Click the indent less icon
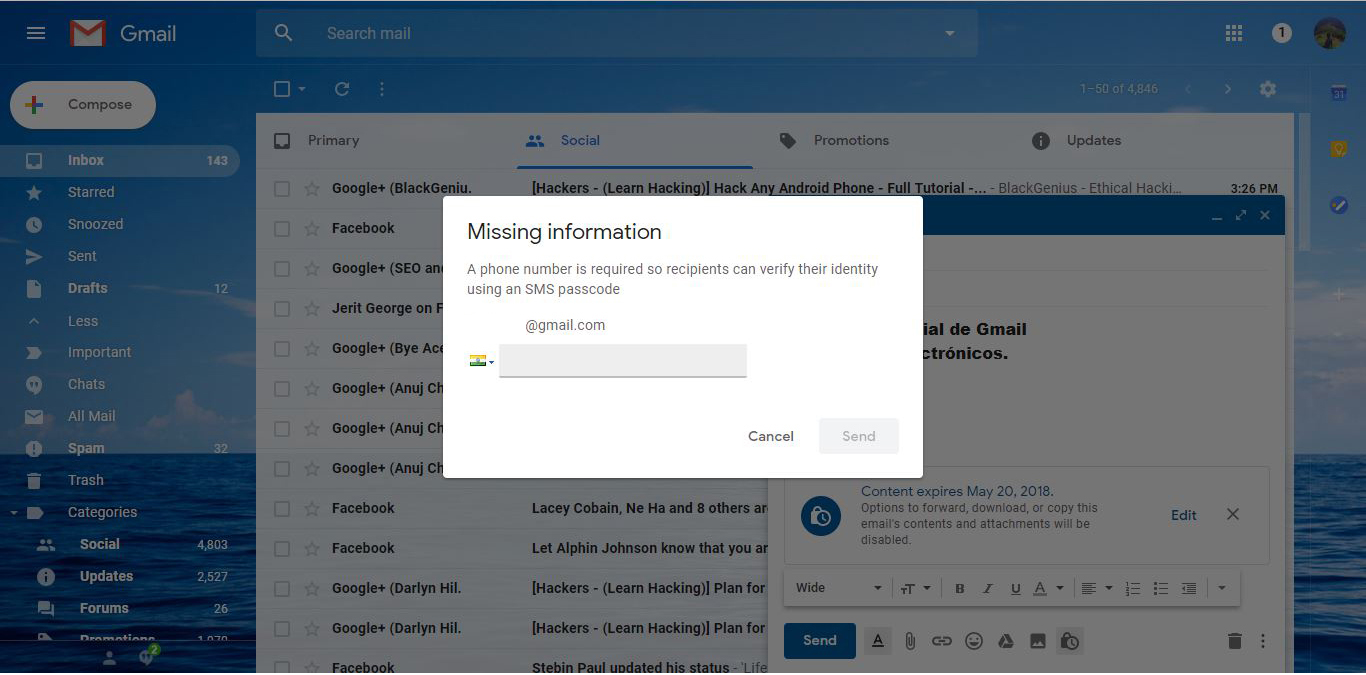The image size is (1366, 675). pos(1189,588)
